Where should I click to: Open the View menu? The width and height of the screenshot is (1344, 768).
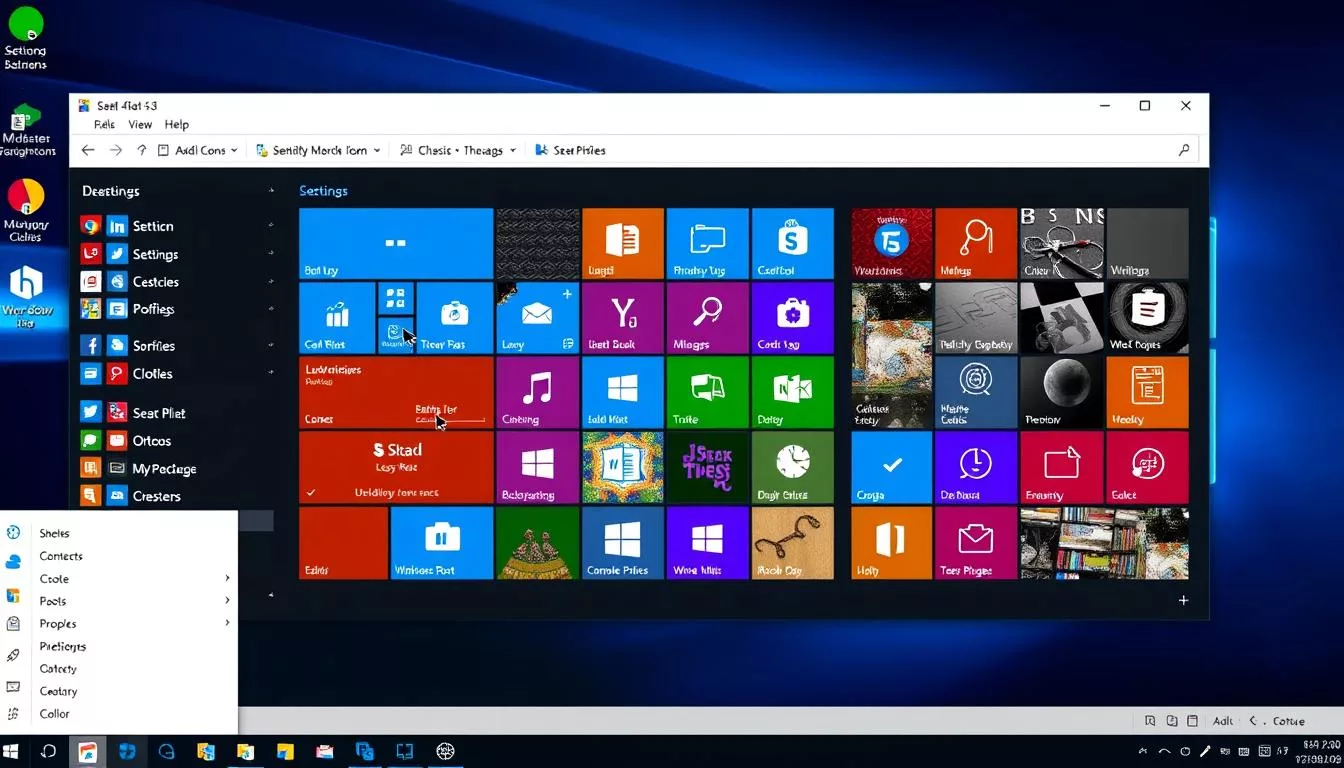pos(140,125)
